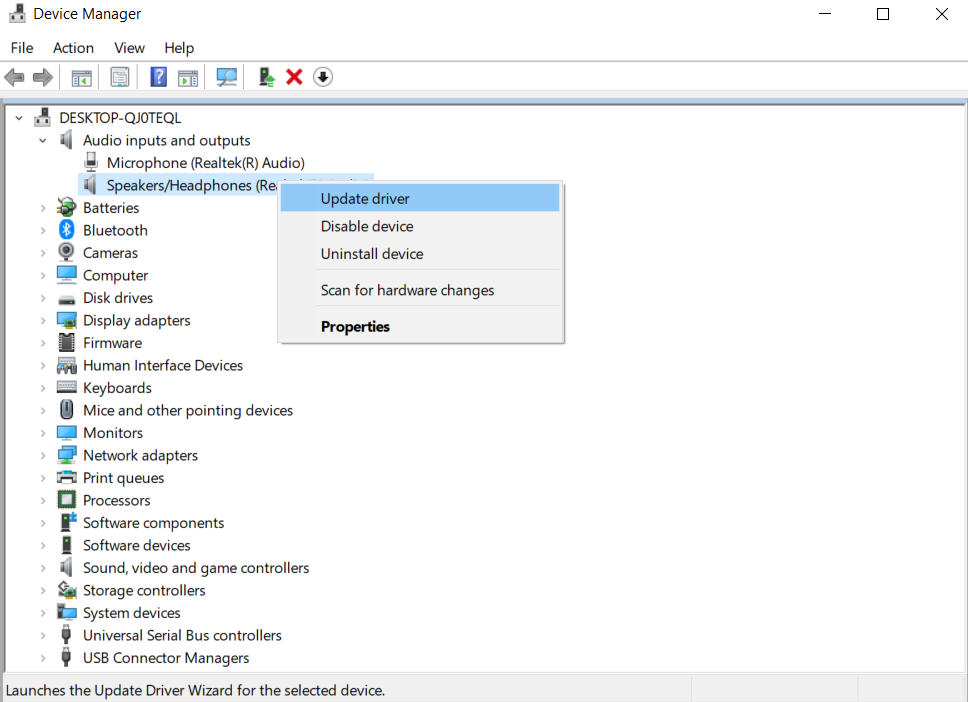Collapse the Audio inputs and outputs category
The image size is (968, 702).
(x=43, y=141)
